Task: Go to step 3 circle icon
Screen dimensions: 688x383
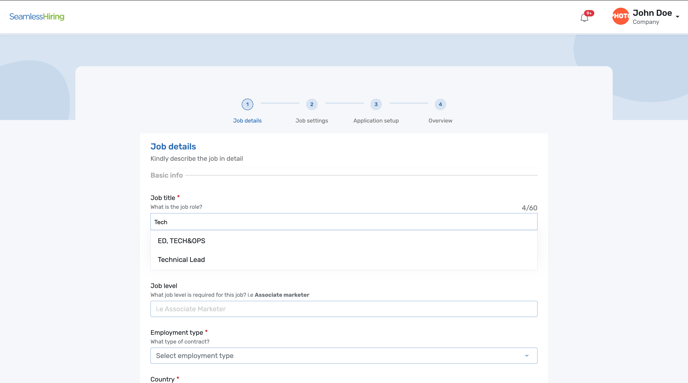Action: [x=376, y=104]
